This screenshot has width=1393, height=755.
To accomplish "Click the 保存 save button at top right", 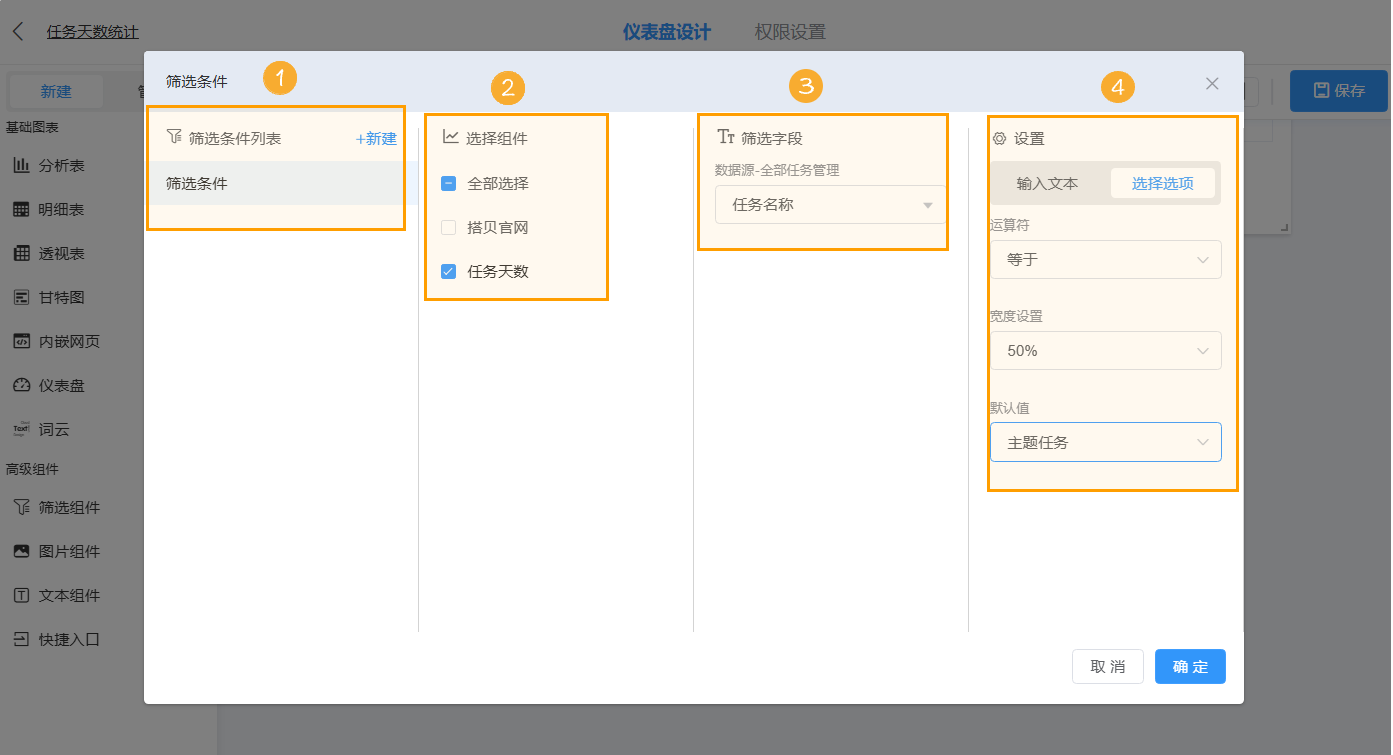I will [1338, 89].
